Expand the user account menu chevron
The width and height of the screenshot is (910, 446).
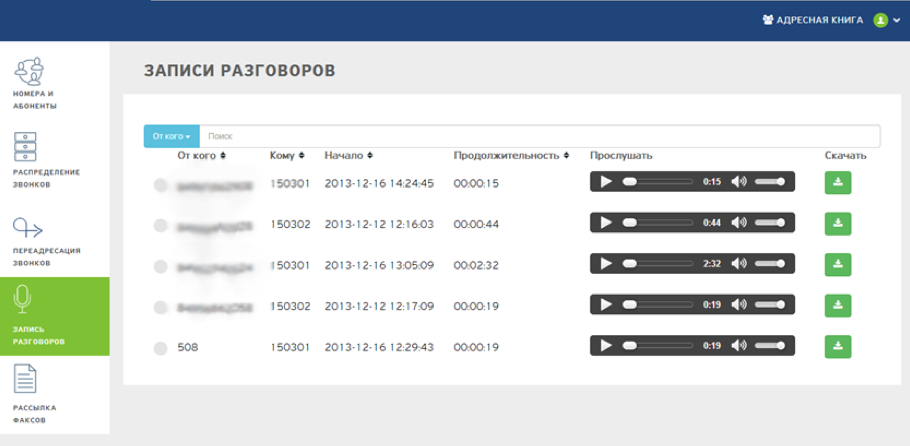click(897, 20)
